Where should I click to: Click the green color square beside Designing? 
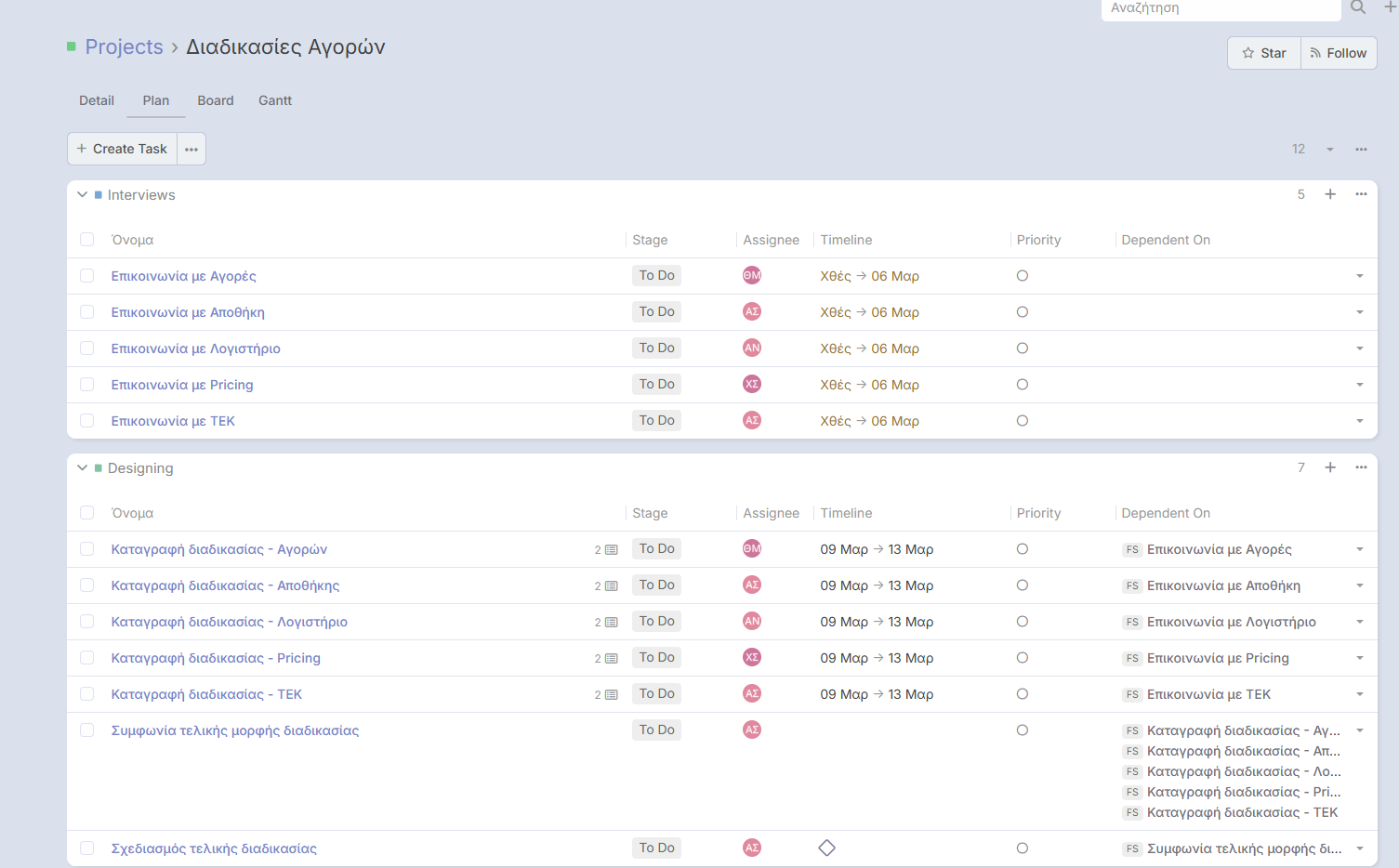(99, 468)
